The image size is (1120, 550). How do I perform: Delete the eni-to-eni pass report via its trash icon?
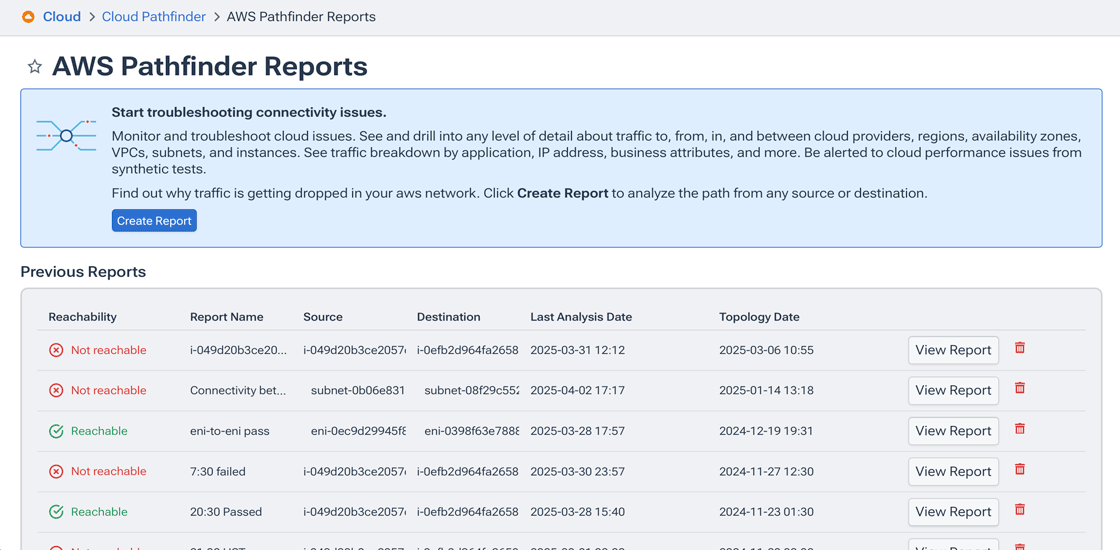tap(1020, 429)
